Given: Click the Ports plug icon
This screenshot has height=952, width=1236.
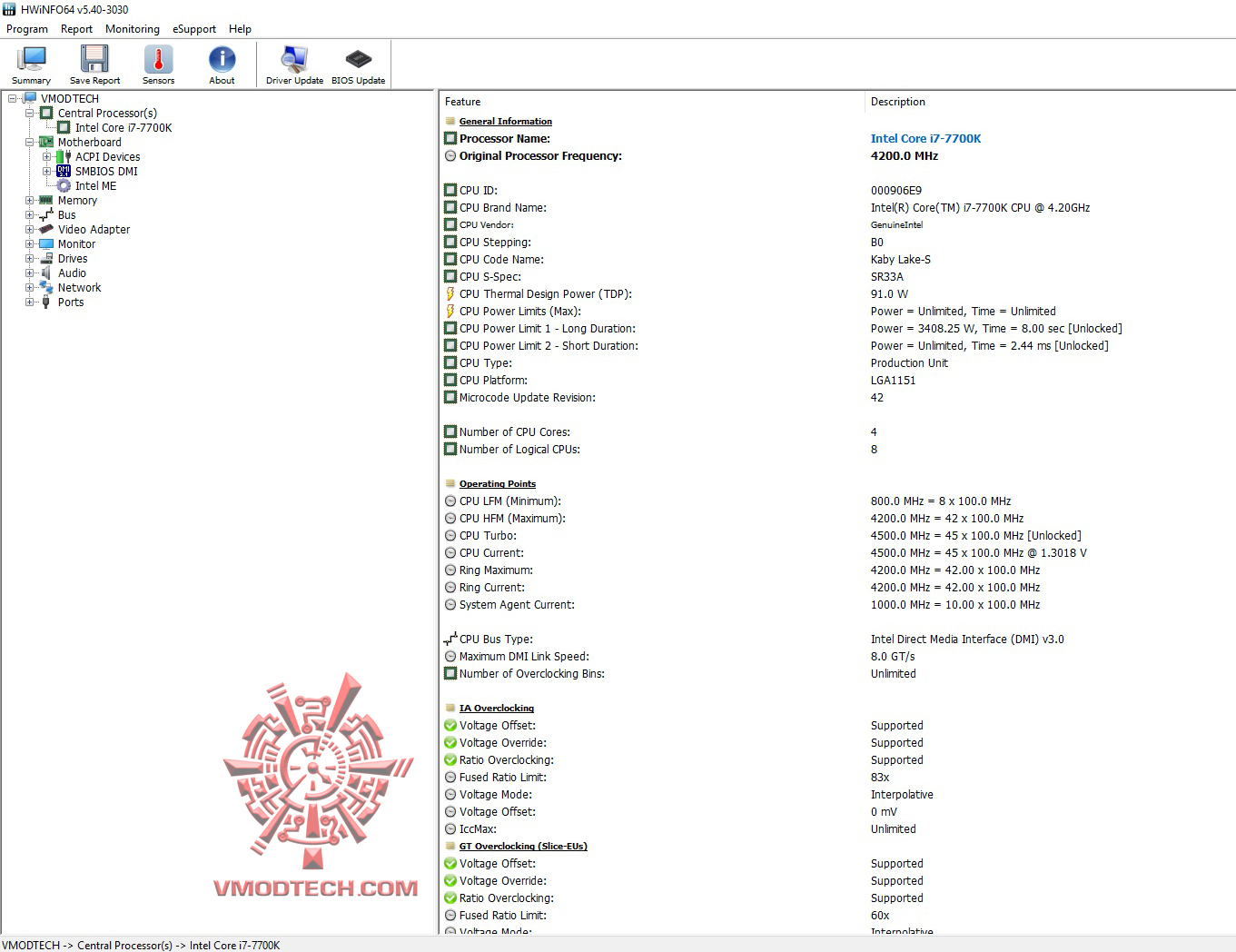Looking at the screenshot, I should click(46, 302).
